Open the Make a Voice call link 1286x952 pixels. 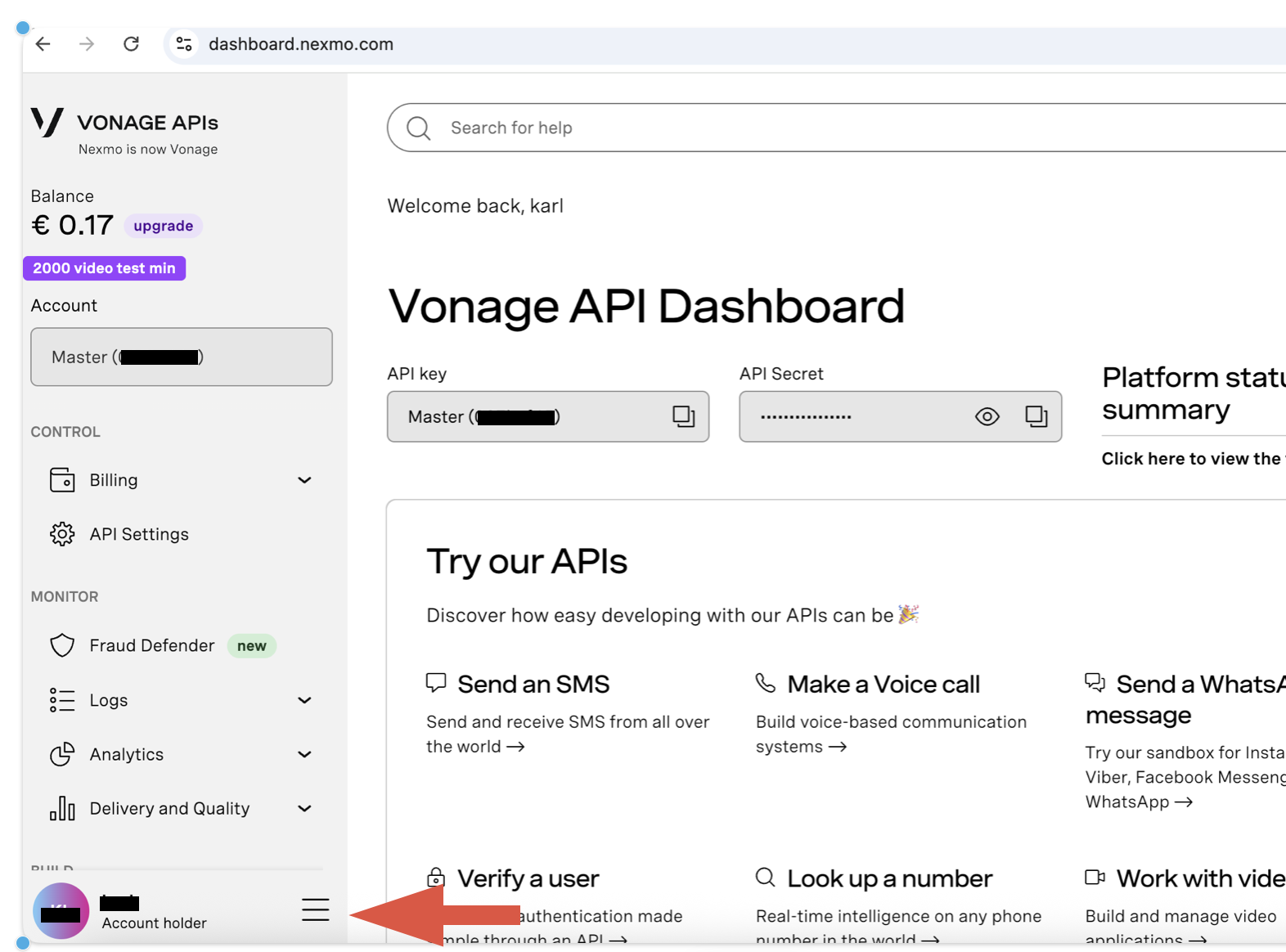coord(883,684)
